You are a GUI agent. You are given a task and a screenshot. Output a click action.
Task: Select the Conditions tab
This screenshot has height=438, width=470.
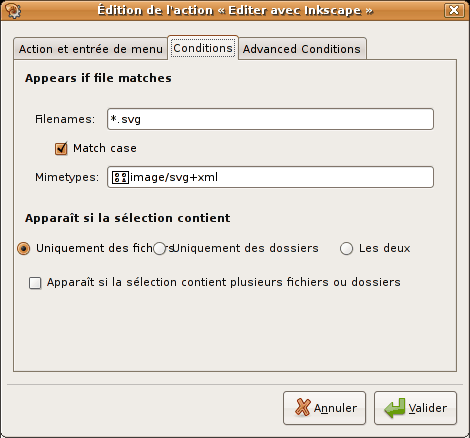[203, 48]
